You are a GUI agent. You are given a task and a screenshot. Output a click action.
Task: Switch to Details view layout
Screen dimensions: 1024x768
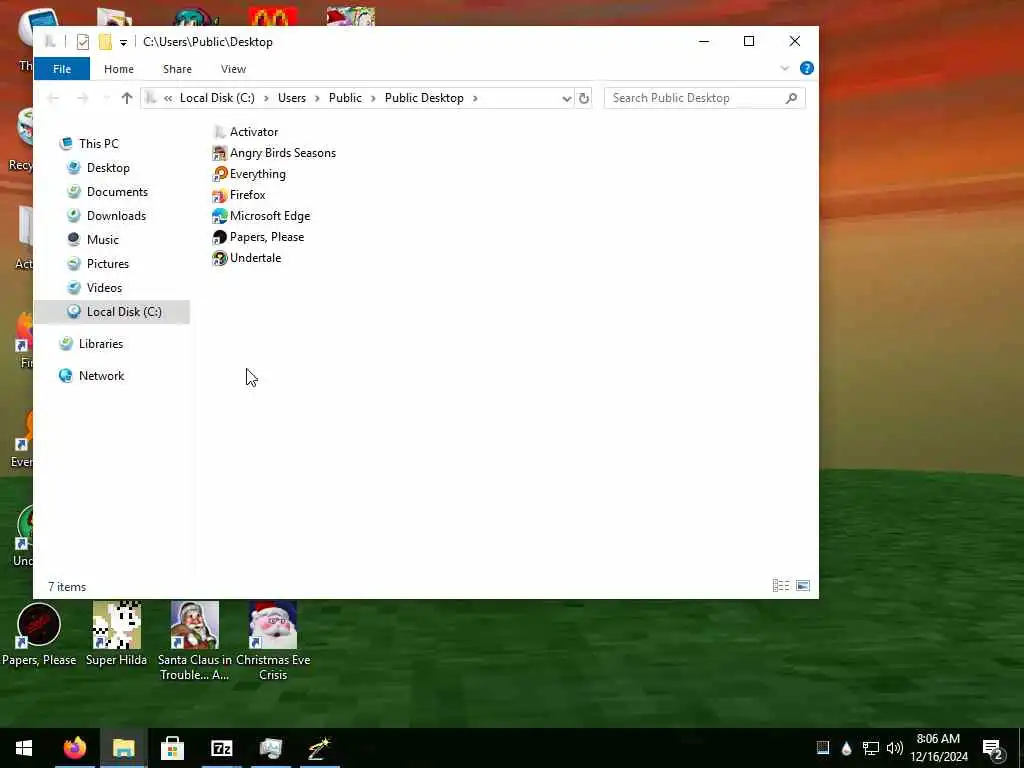[781, 586]
